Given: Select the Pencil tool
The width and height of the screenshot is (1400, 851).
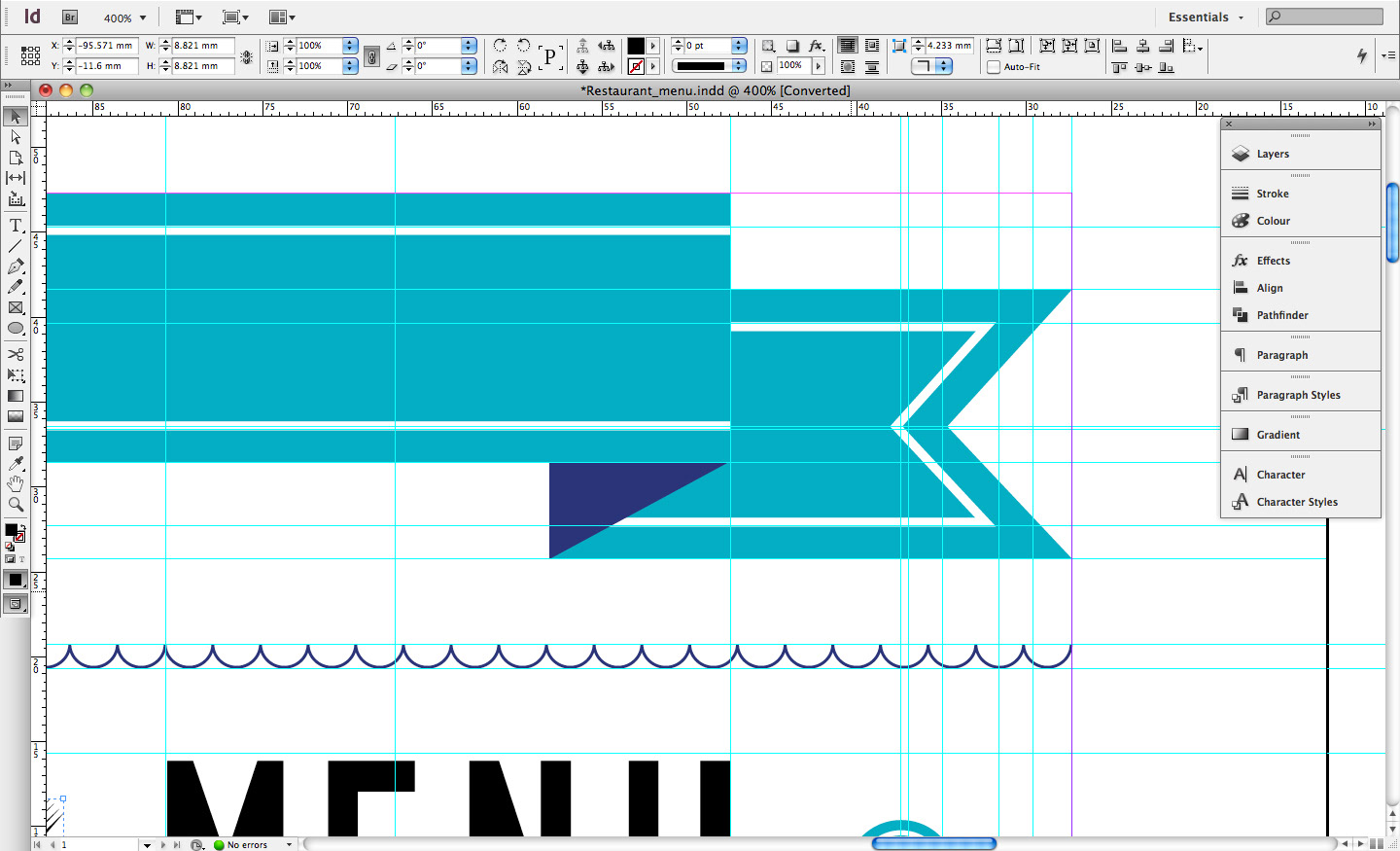Looking at the screenshot, I should click(x=16, y=287).
